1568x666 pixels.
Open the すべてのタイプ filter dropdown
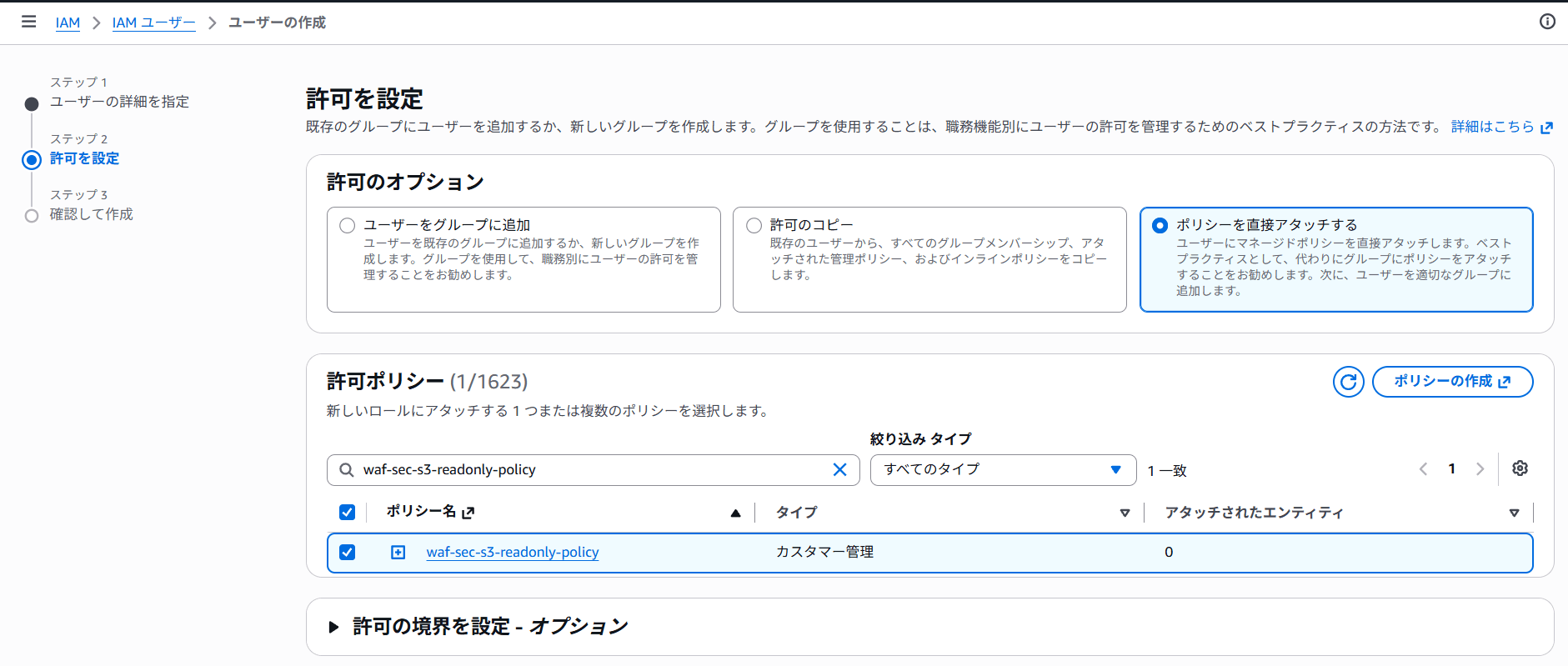(1003, 470)
